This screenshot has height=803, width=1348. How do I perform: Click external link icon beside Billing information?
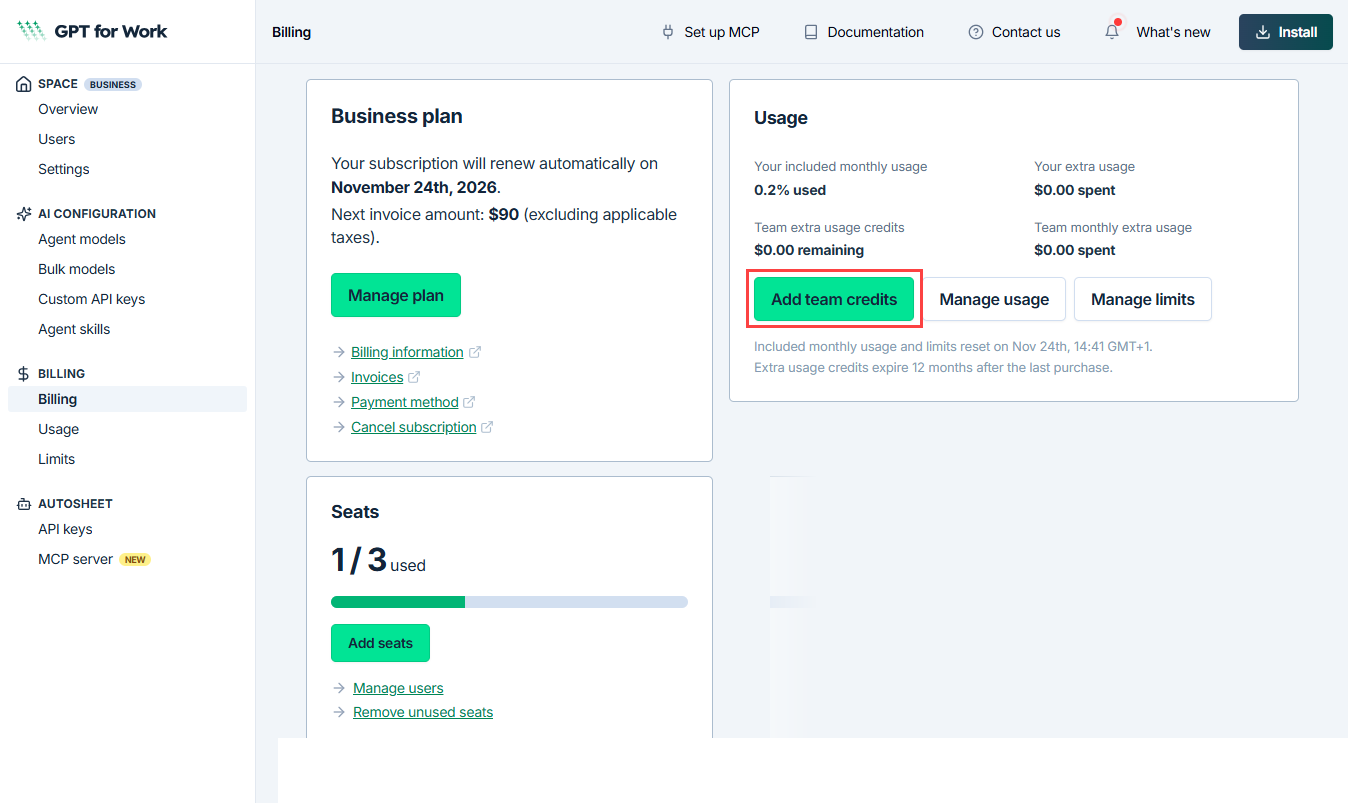[475, 352]
